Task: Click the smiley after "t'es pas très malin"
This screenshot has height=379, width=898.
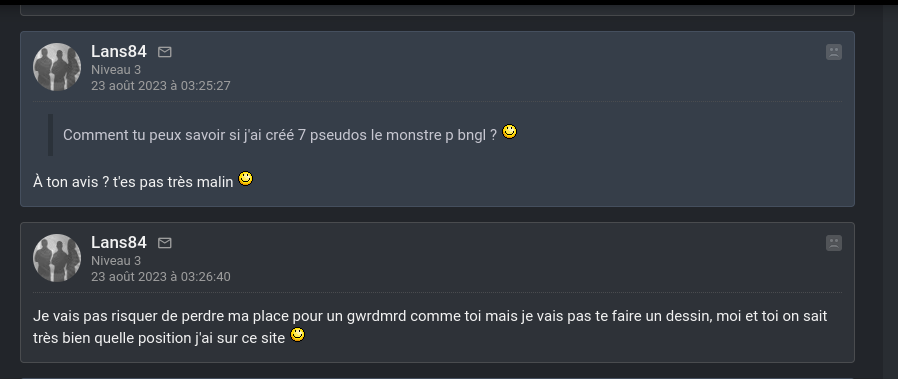Action: 245,179
